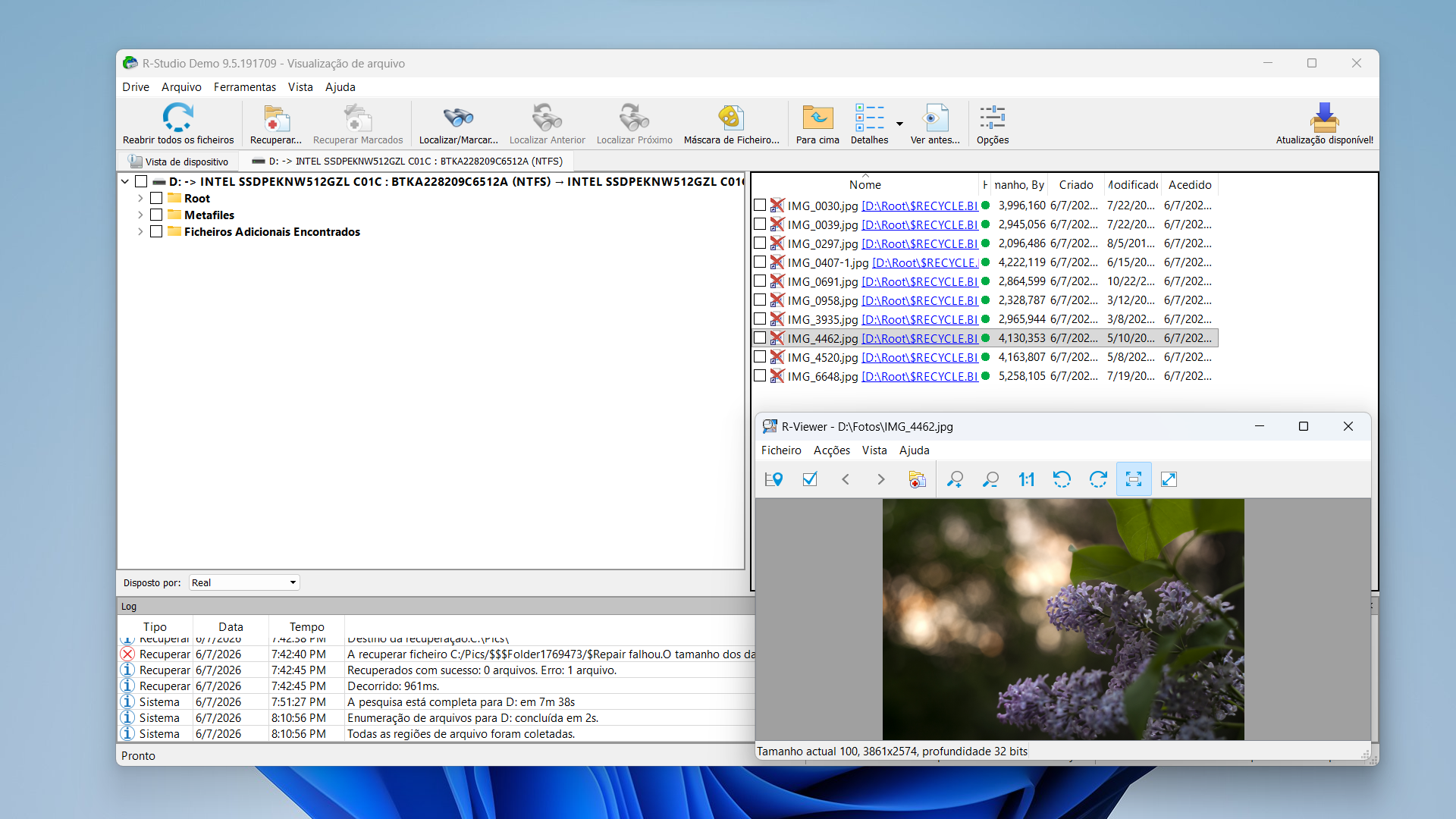Check the D: drive root checkbox
This screenshot has height=819, width=1456.
[x=141, y=181]
